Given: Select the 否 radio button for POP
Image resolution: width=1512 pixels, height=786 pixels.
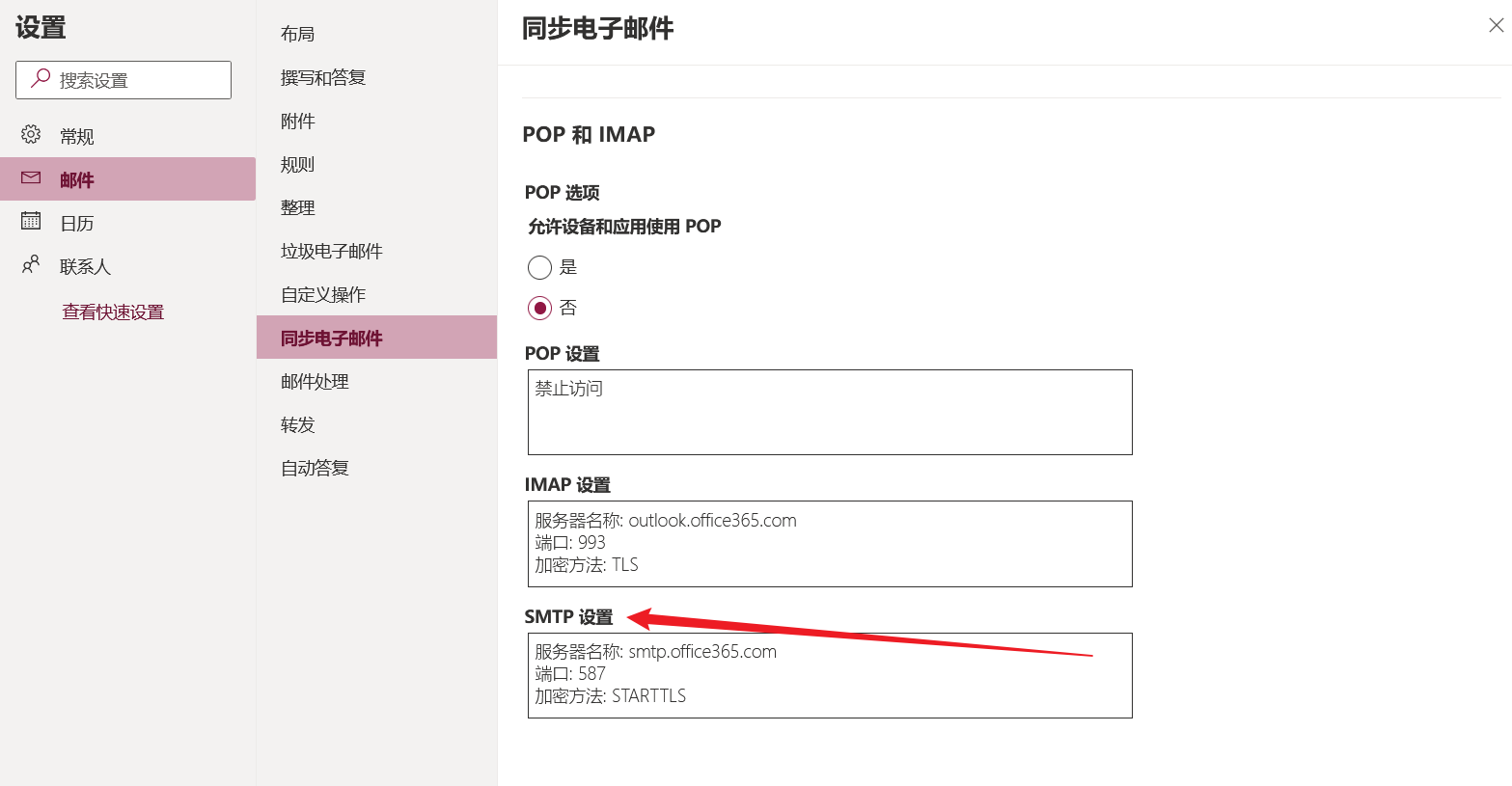Looking at the screenshot, I should (x=540, y=309).
